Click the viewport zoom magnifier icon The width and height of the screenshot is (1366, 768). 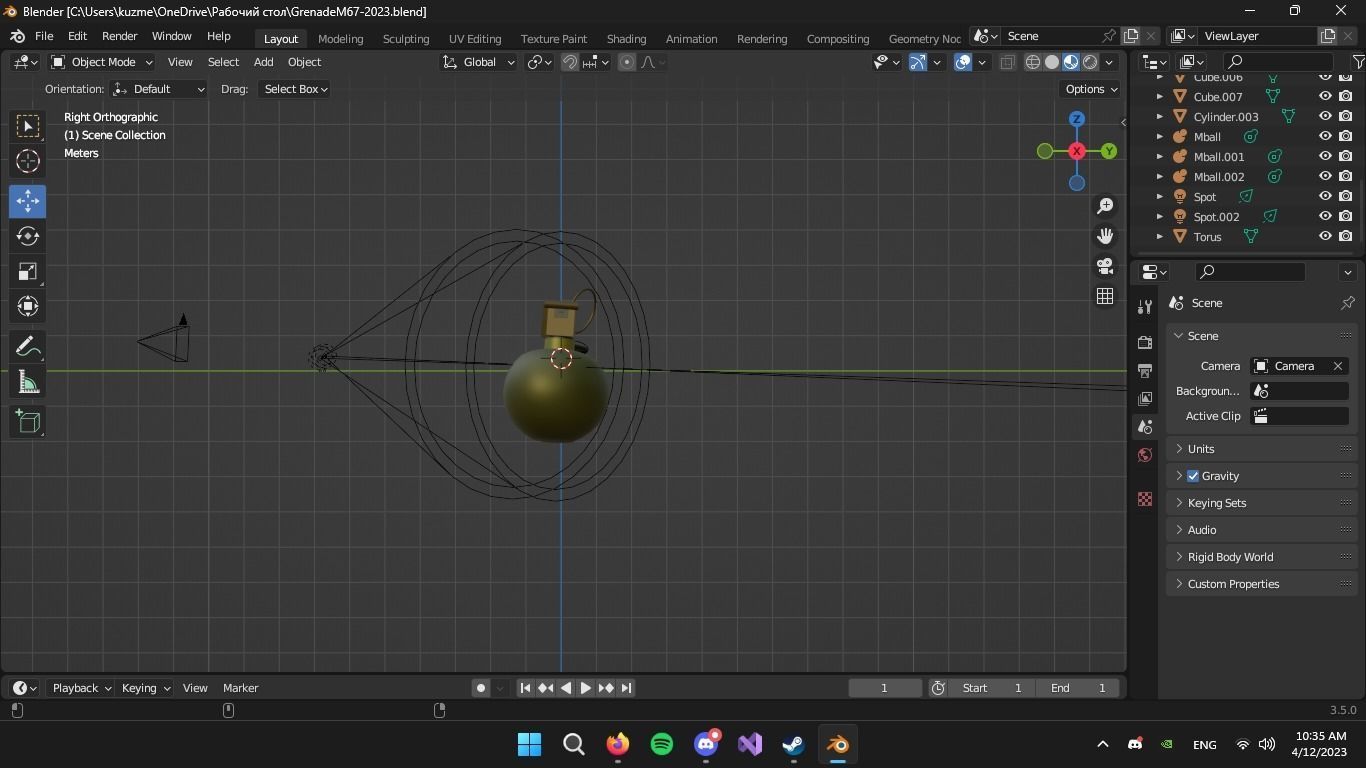[1105, 206]
